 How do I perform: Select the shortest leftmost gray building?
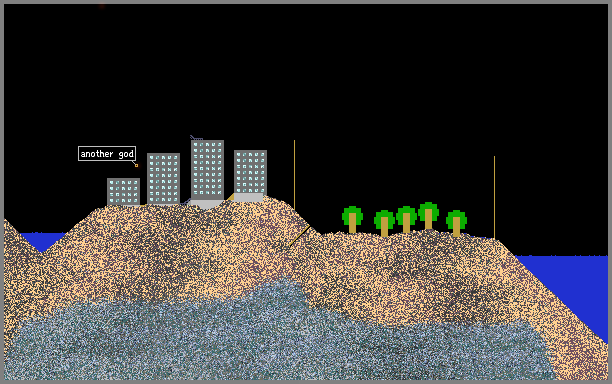click(x=123, y=192)
